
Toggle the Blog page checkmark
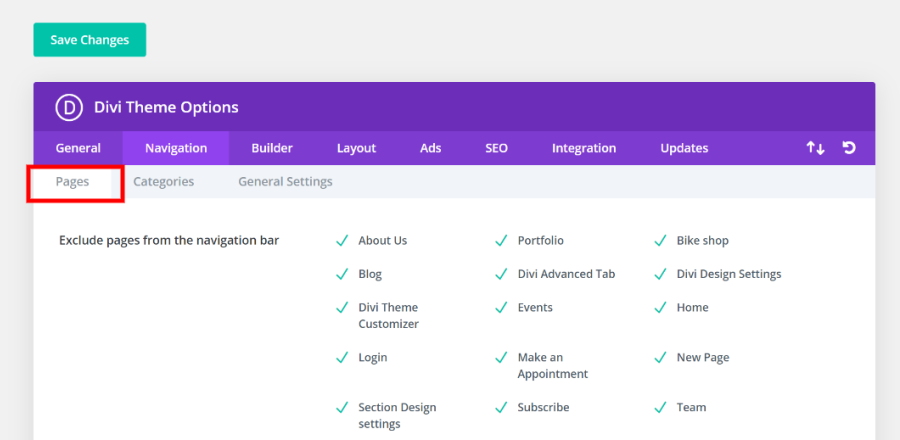[x=342, y=274]
